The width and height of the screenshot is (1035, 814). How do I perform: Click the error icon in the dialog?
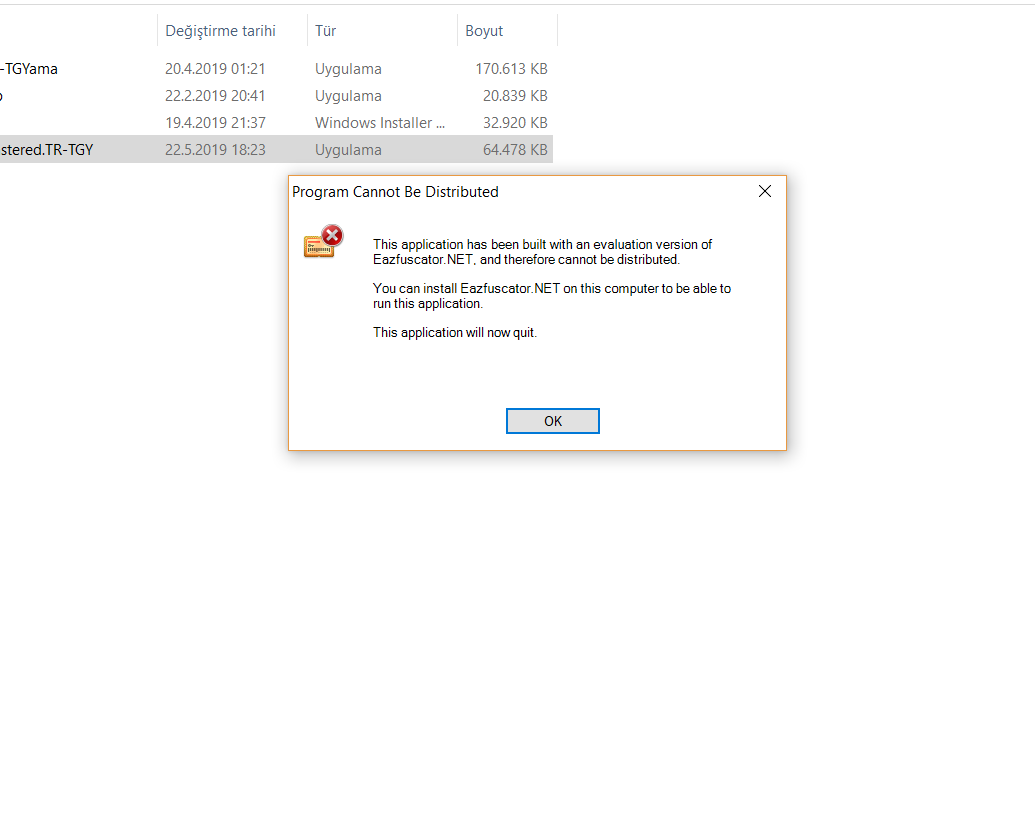[323, 241]
